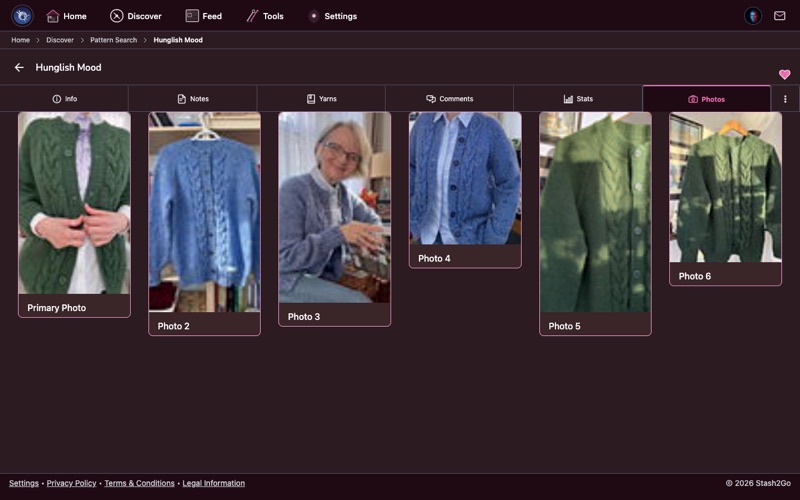Open the Terms & Conditions footer link
800x500 pixels.
pyautogui.click(x=139, y=483)
